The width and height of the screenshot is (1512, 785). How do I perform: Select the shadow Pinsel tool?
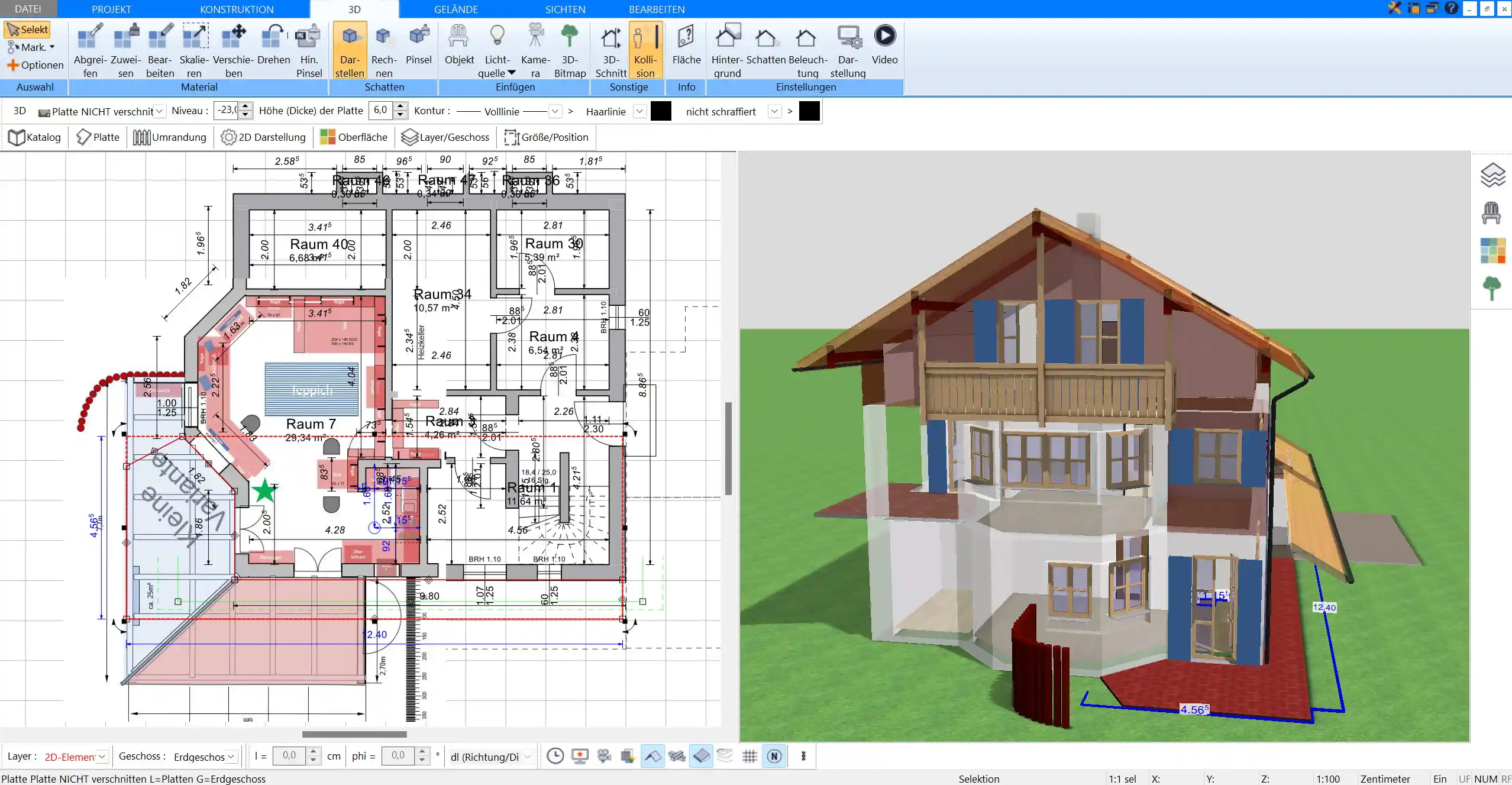(x=419, y=45)
